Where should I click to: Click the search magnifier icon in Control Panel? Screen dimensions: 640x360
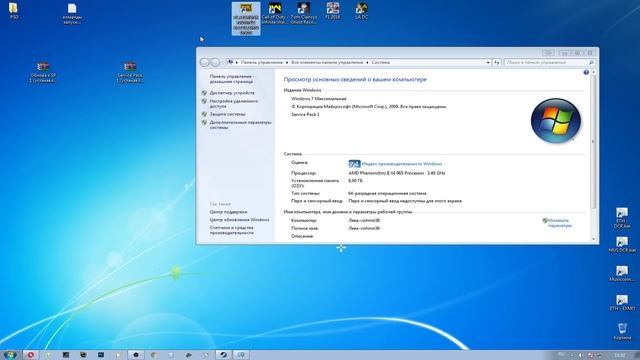tap(591, 62)
